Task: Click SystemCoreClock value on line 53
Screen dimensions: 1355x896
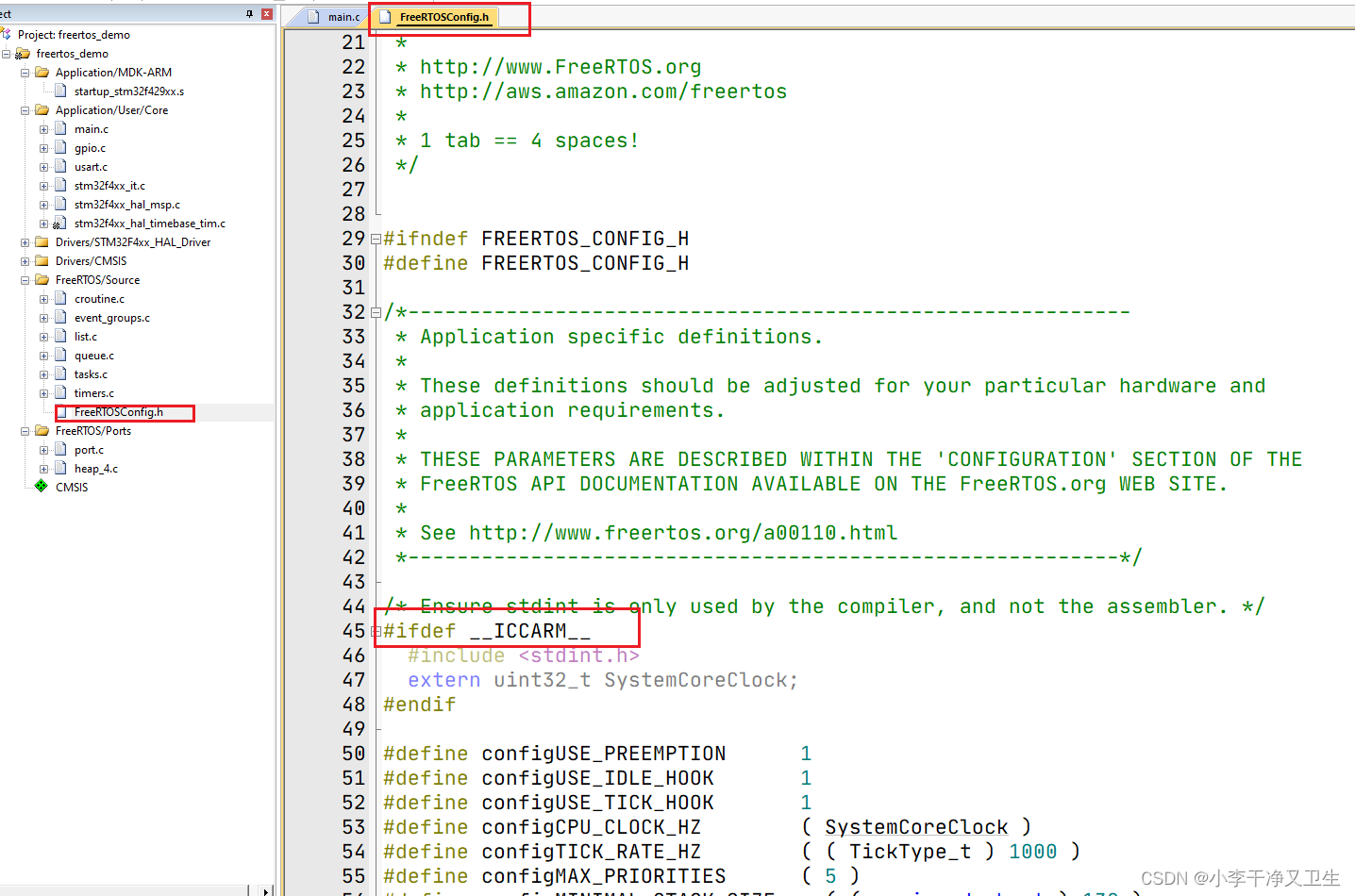Action: tap(916, 827)
